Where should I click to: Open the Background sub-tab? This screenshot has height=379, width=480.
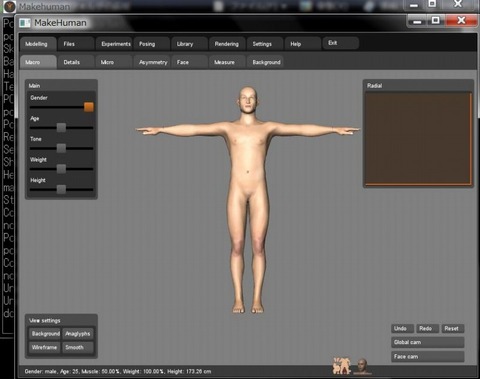(x=265, y=62)
